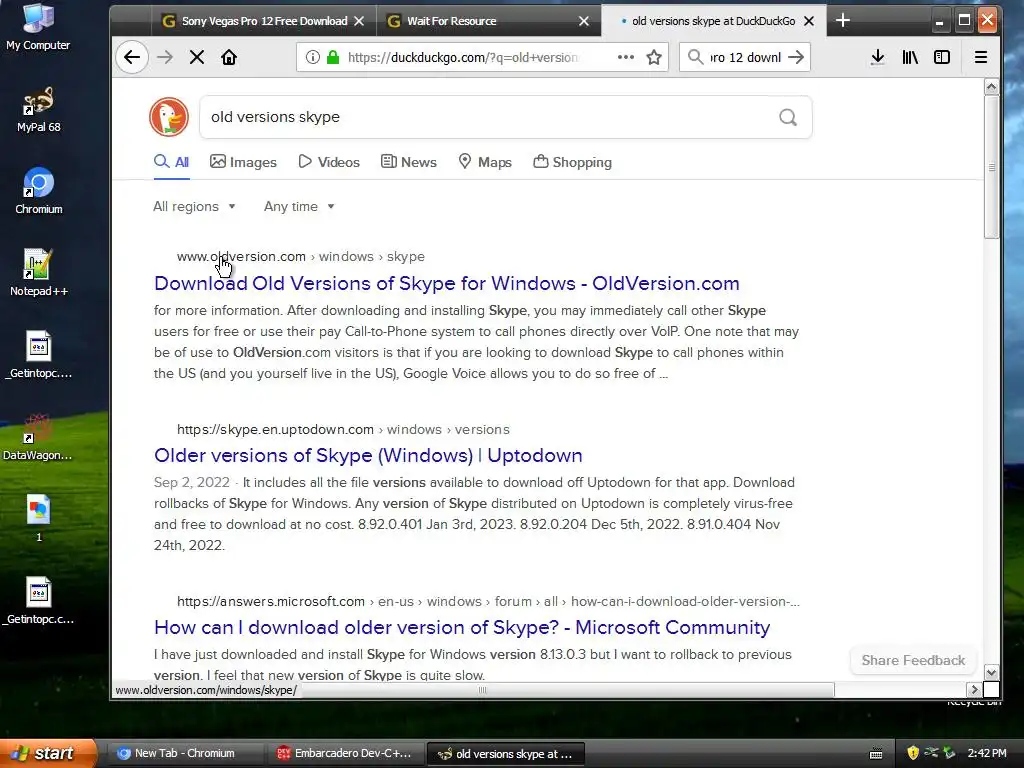Click the horizontal scrollbar right arrow
The height and width of the screenshot is (768, 1024).
[974, 690]
